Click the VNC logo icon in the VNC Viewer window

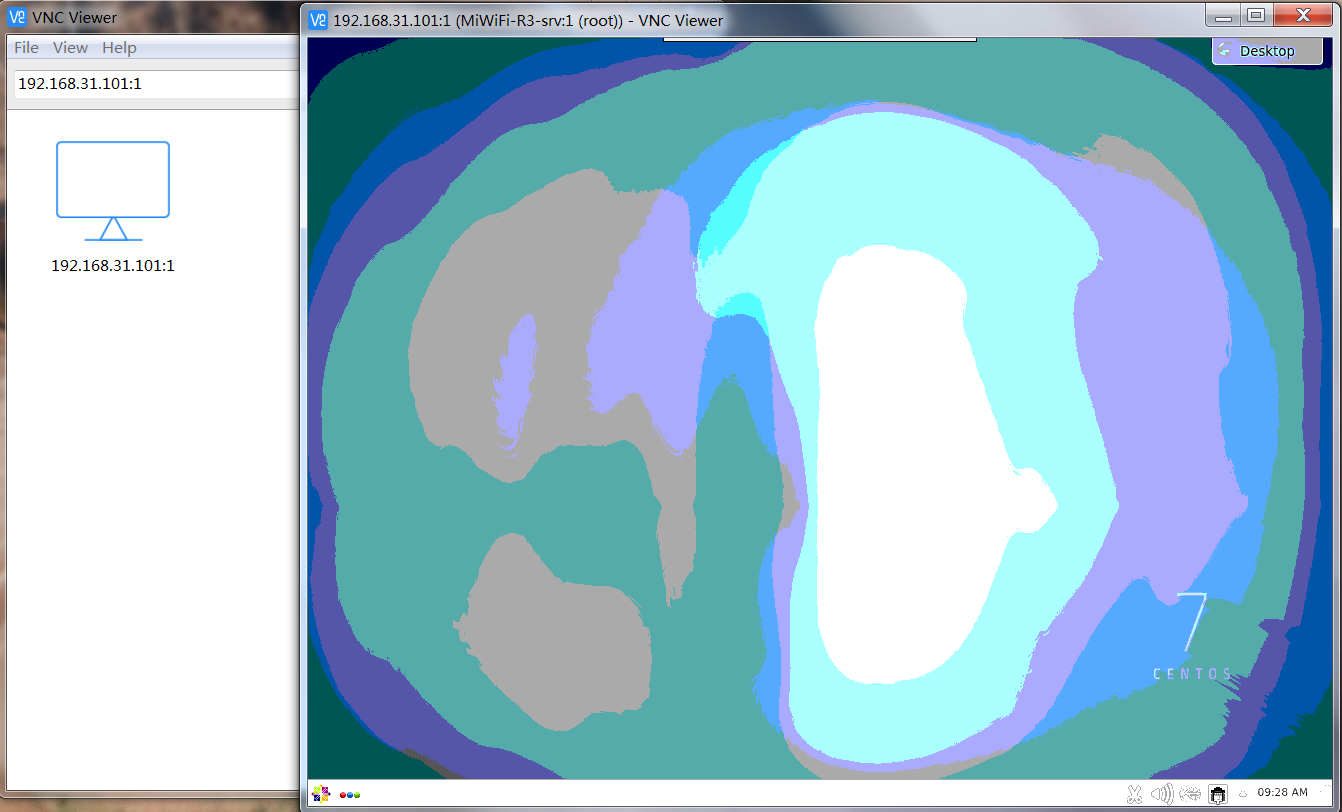[17, 17]
